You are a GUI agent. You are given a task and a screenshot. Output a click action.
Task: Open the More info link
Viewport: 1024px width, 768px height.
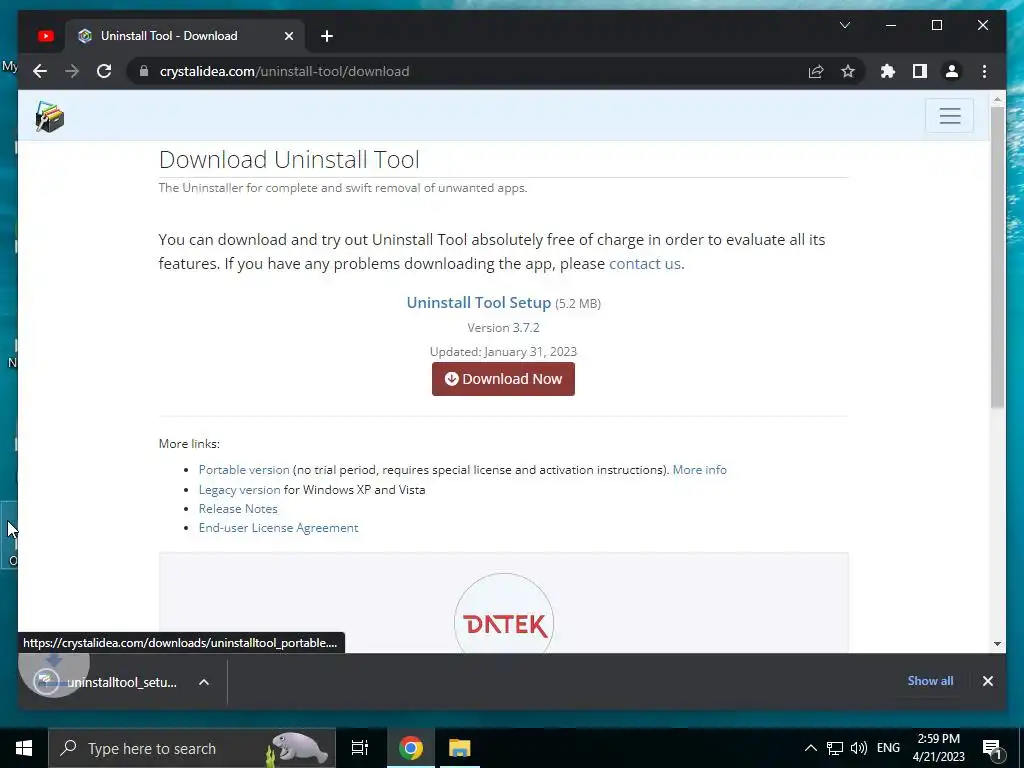[699, 470]
